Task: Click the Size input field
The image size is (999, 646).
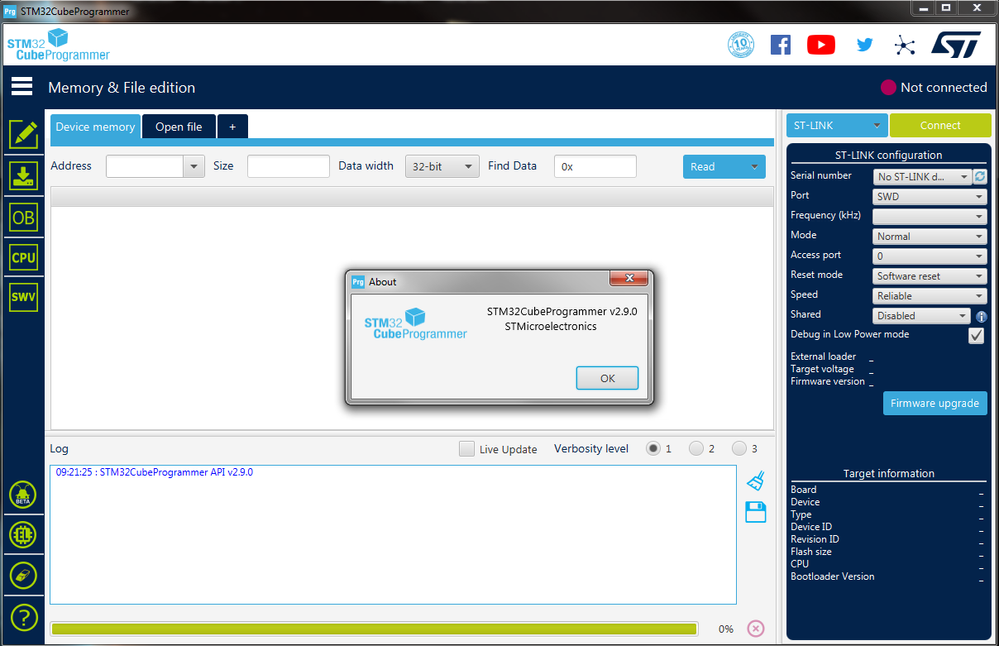Action: click(x=289, y=167)
